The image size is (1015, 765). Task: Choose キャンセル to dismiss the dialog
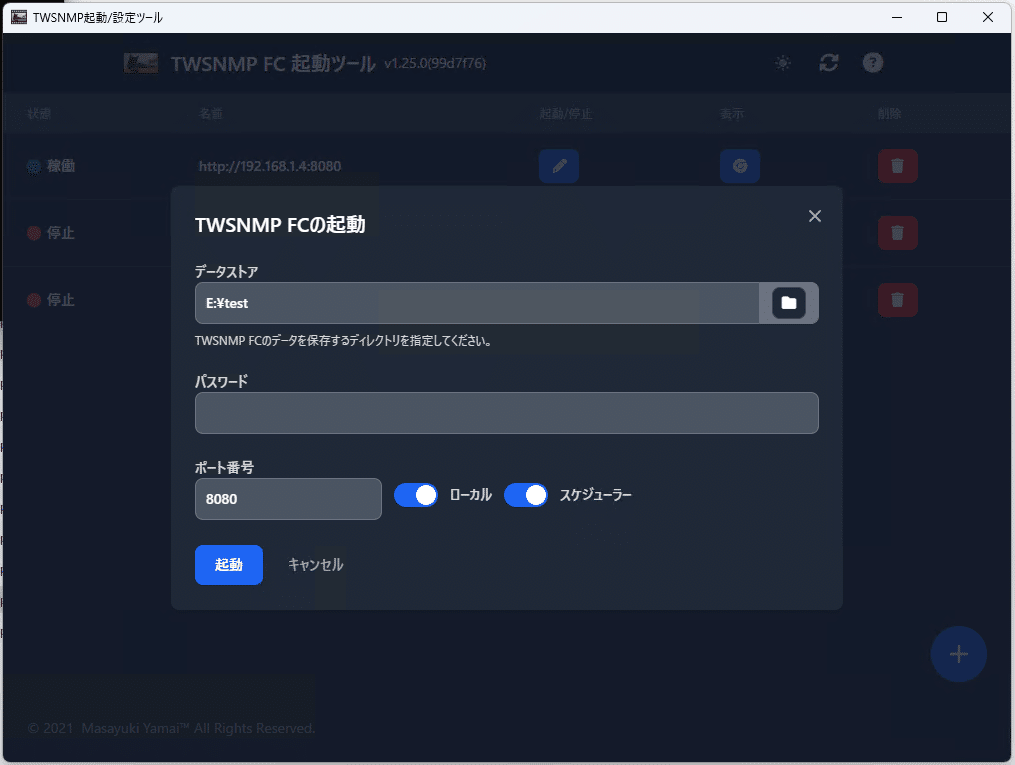pyautogui.click(x=314, y=565)
